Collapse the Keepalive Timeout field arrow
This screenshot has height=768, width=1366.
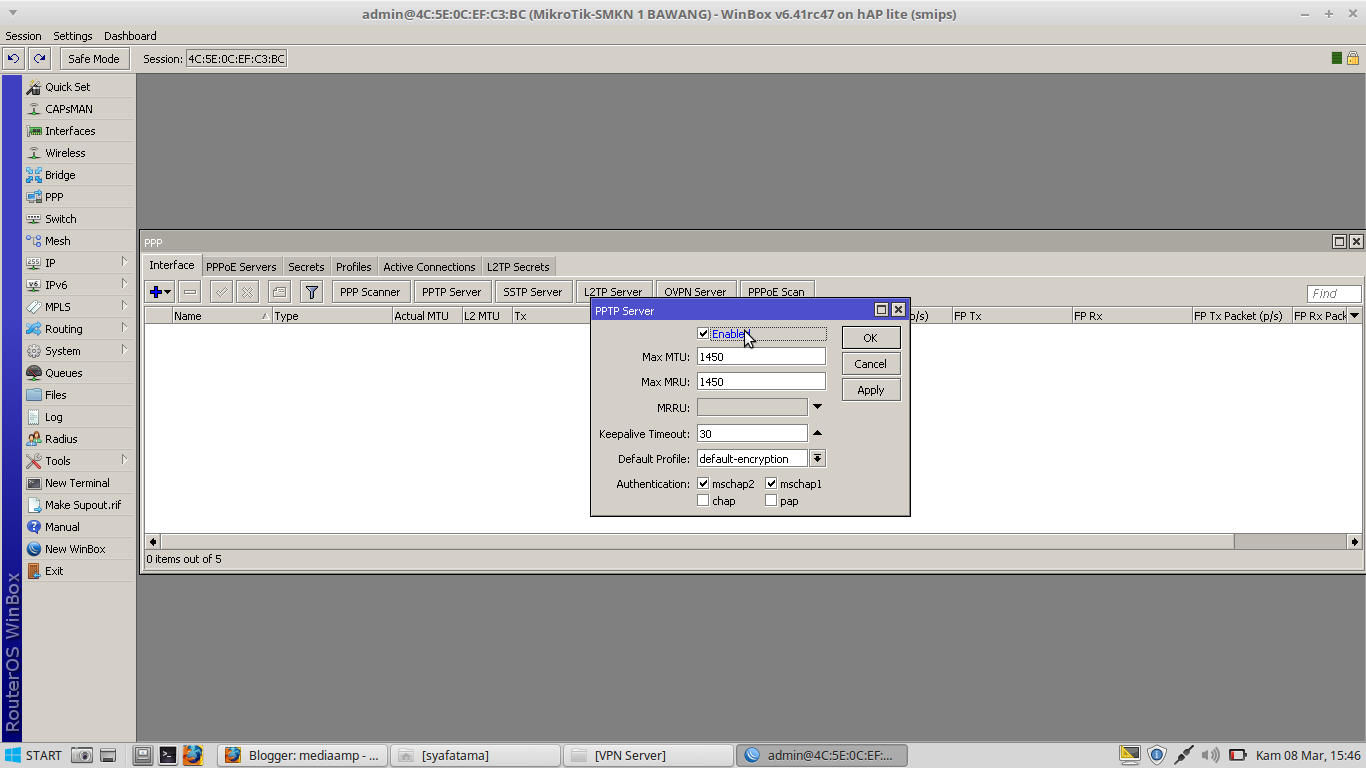tap(817, 433)
